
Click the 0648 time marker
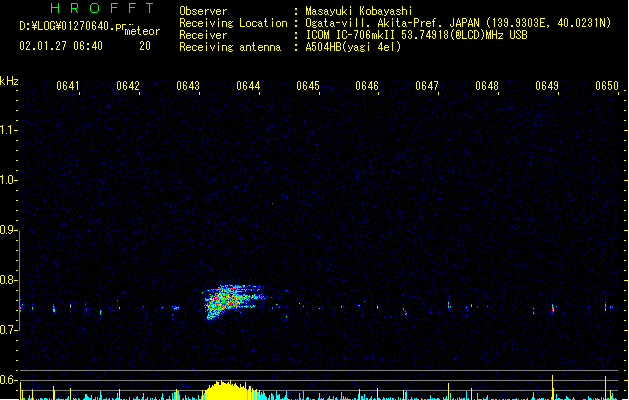click(487, 86)
